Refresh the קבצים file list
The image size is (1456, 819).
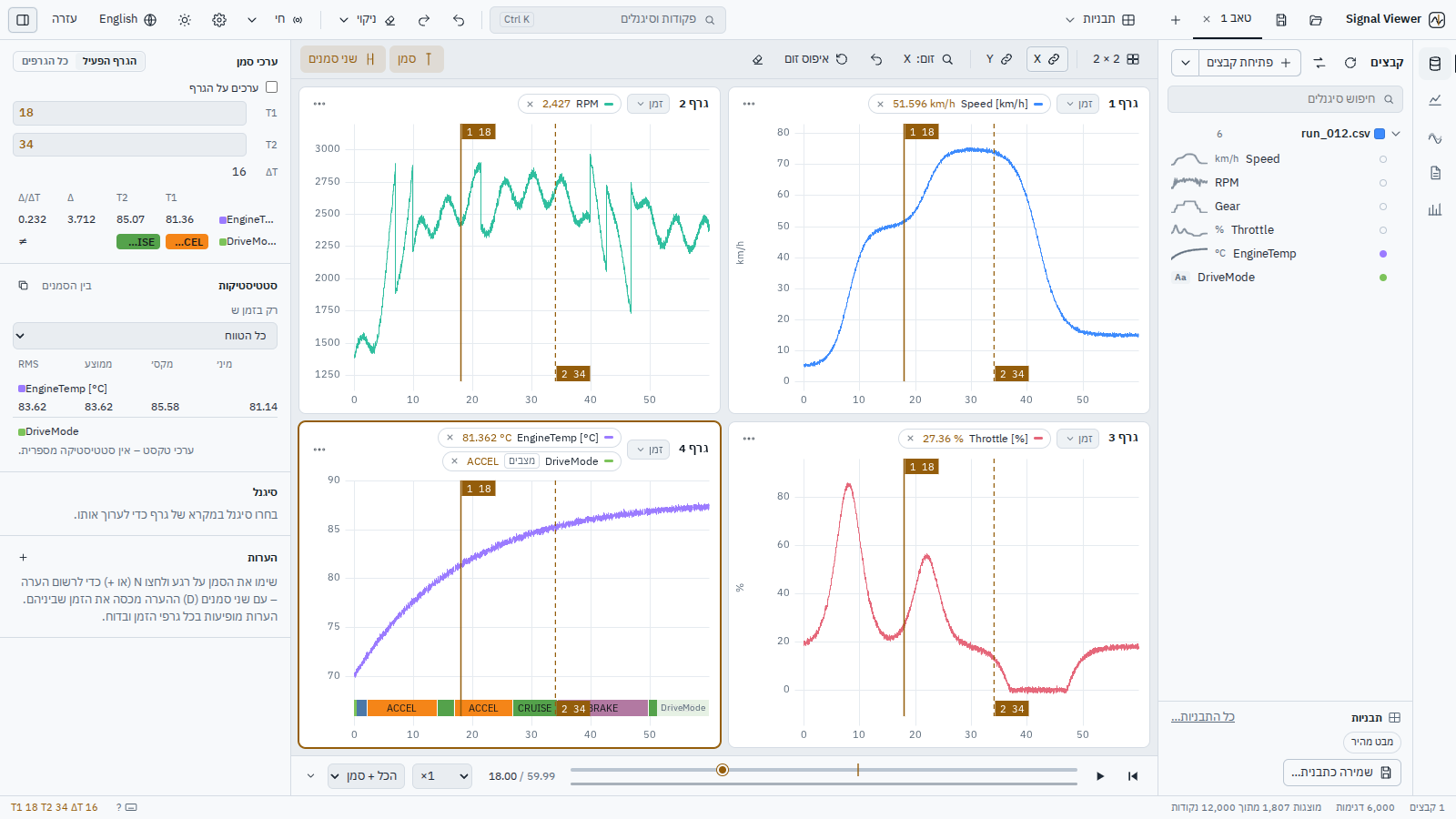coord(1350,62)
